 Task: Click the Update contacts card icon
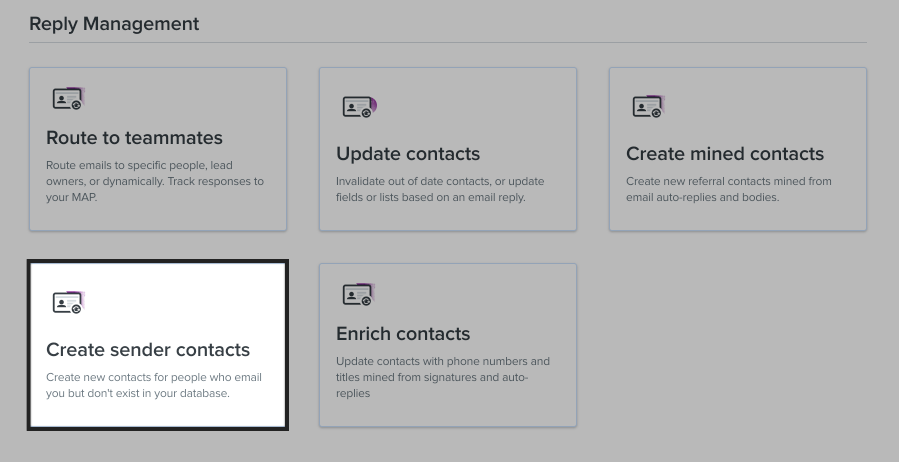tap(359, 107)
